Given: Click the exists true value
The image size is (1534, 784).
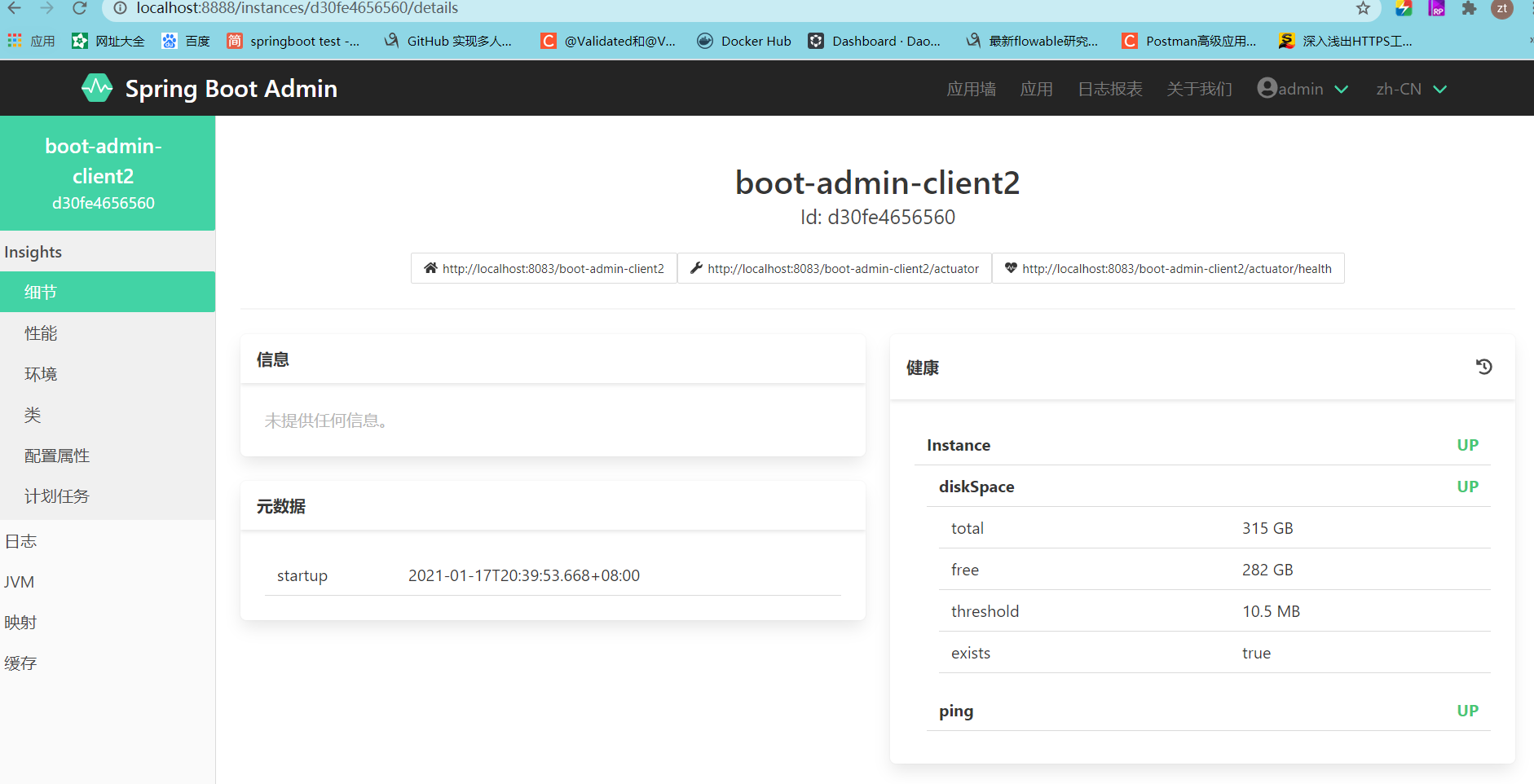Looking at the screenshot, I should click(1256, 653).
